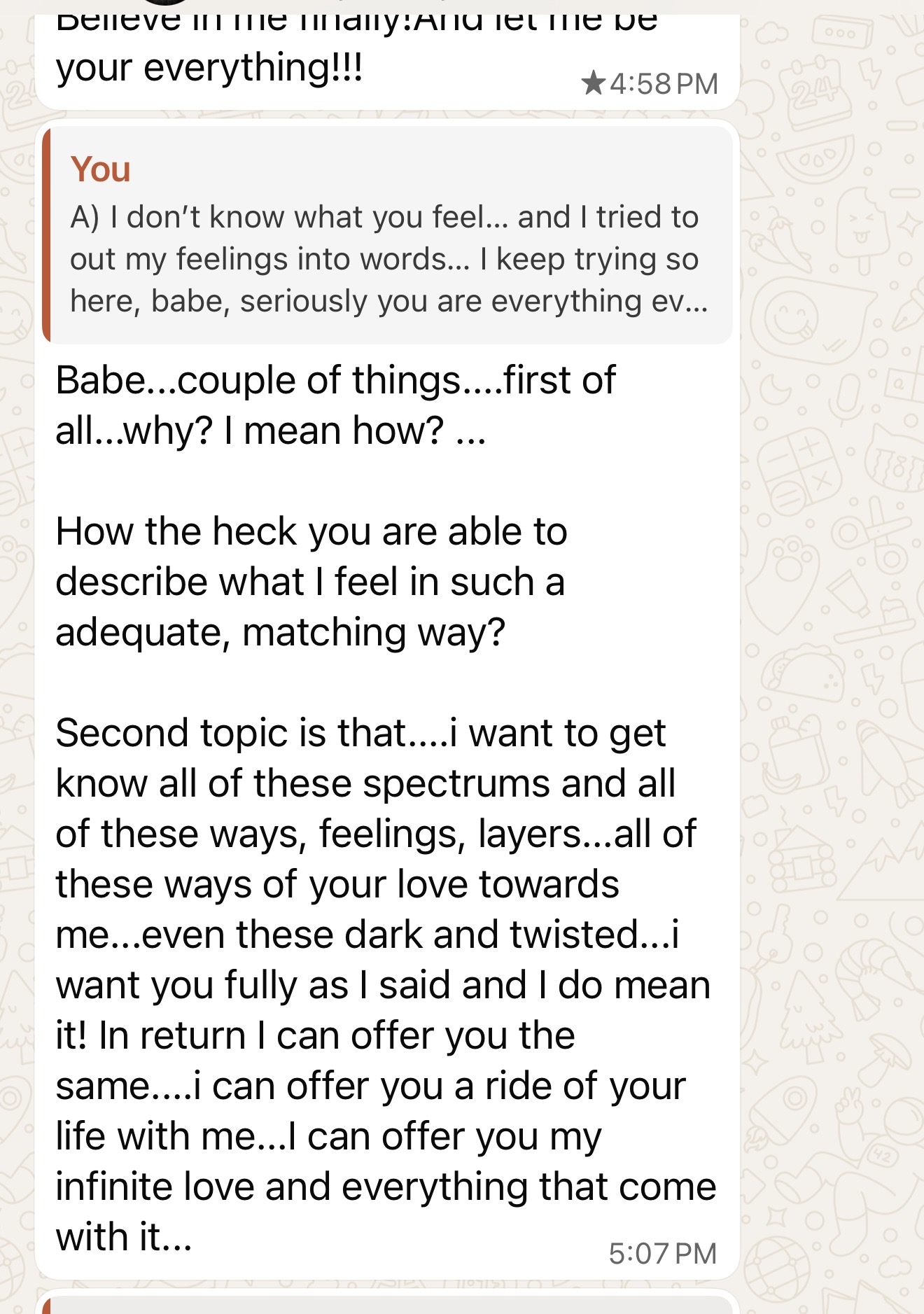Click the final "with it..." line
This screenshot has height=1314, width=924.
coord(124,1237)
